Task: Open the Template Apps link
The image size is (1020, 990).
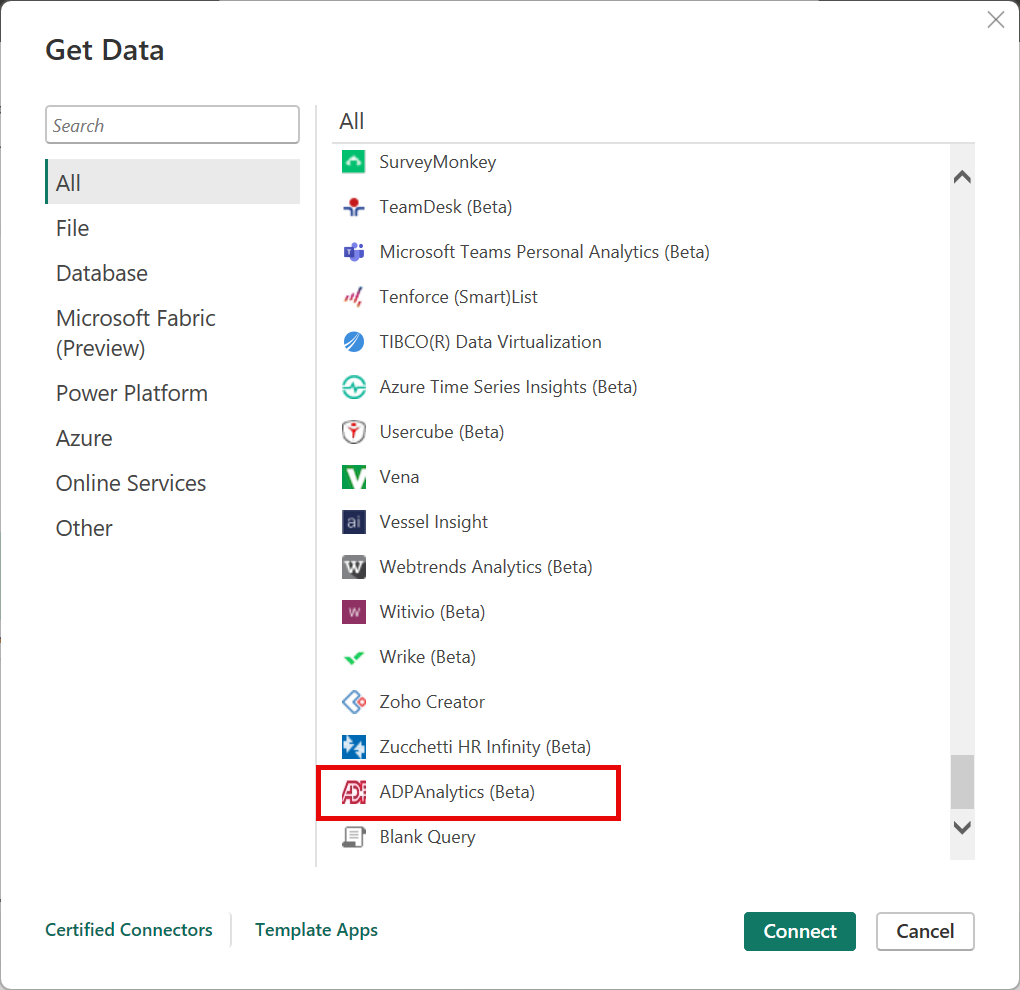Action: pyautogui.click(x=316, y=930)
